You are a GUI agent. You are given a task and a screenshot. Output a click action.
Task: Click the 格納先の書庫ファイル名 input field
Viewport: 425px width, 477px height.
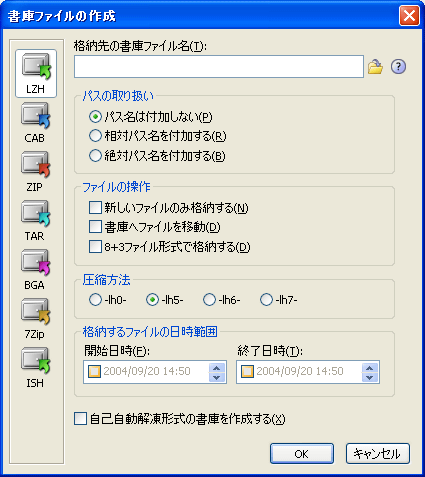click(x=219, y=67)
